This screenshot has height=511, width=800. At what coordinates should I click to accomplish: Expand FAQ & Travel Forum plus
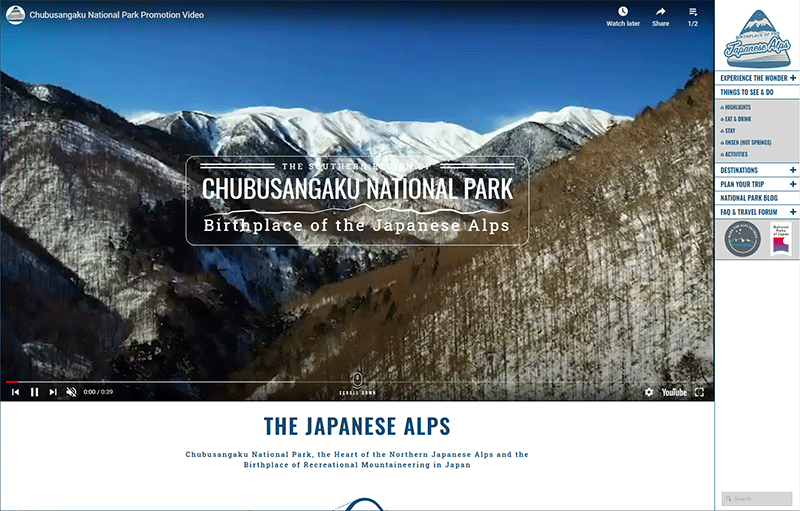click(793, 211)
